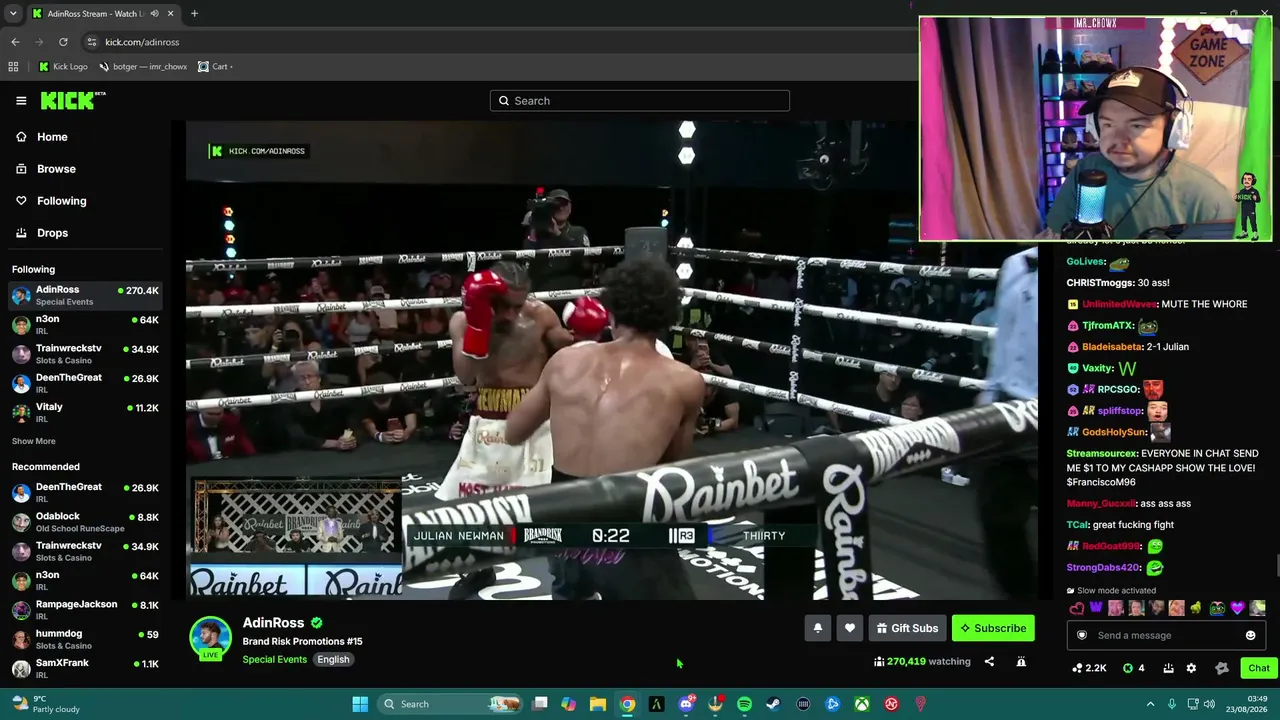
Task: Close the AdinRoss Stream tab
Action: pyautogui.click(x=171, y=14)
